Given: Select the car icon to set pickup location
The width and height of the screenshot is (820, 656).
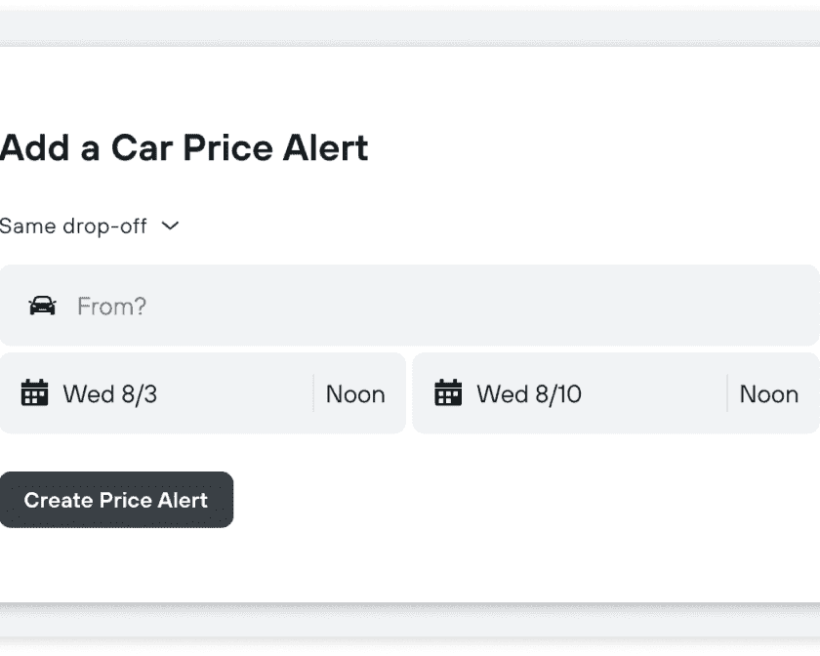Looking at the screenshot, I should click(40, 305).
